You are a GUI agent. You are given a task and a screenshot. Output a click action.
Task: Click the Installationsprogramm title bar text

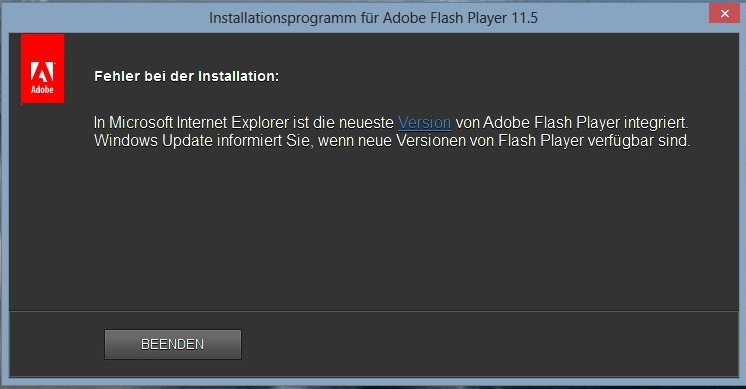tap(373, 18)
